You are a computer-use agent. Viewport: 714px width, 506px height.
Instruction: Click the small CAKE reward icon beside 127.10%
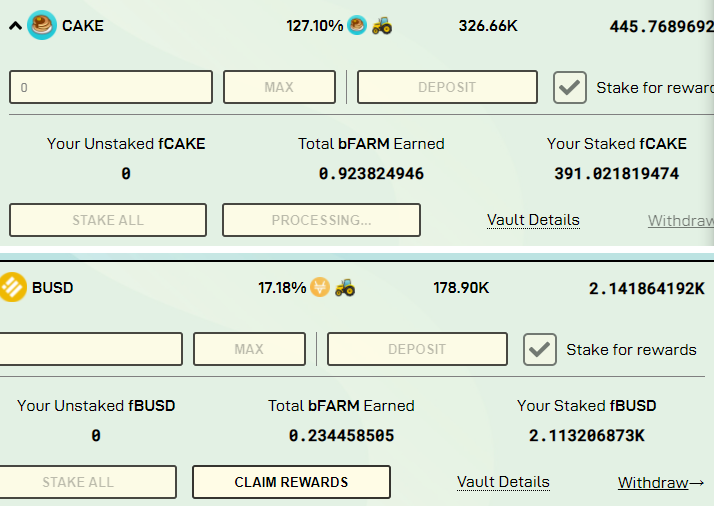tap(357, 26)
